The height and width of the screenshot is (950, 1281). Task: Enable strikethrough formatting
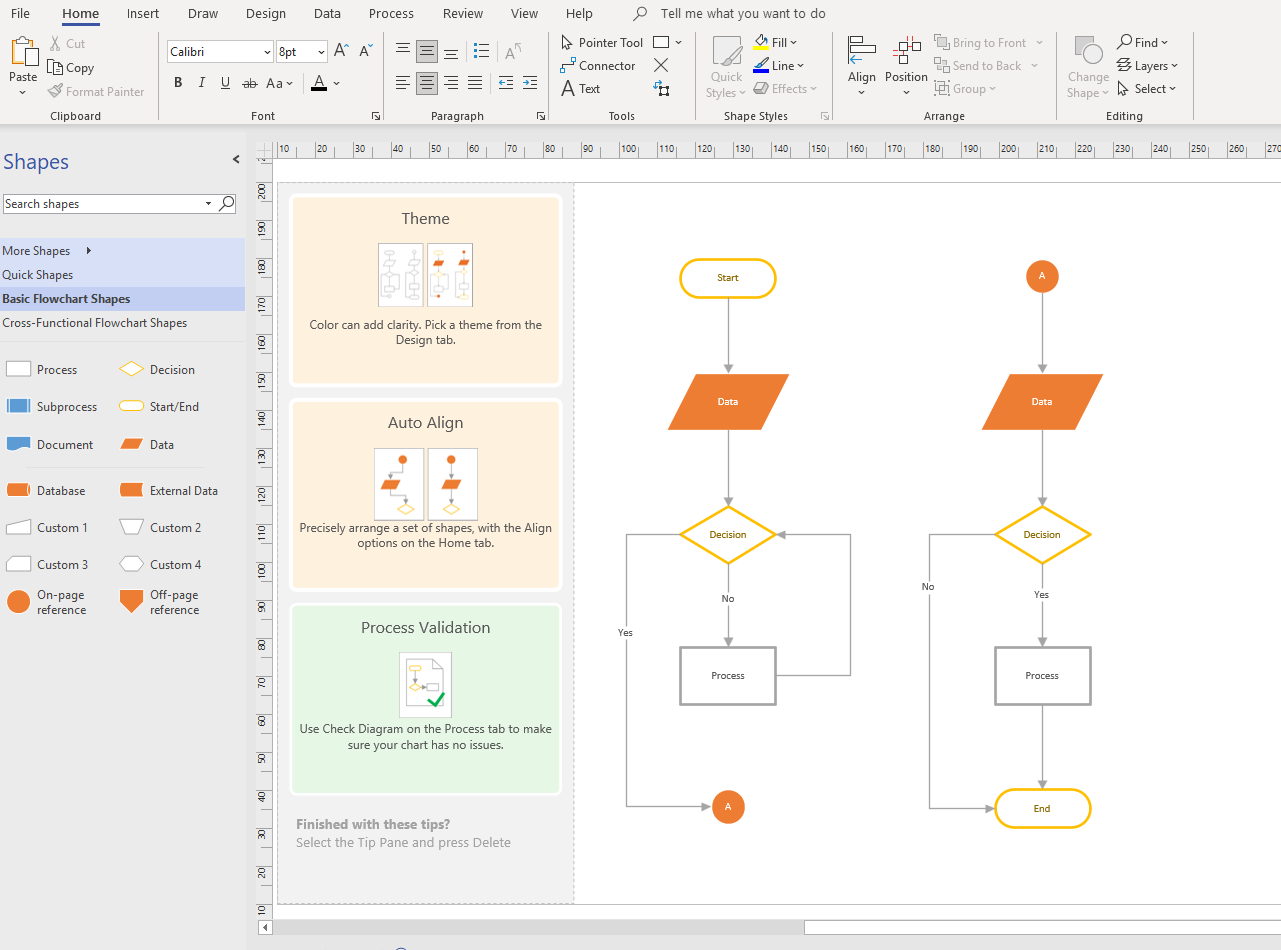click(249, 83)
